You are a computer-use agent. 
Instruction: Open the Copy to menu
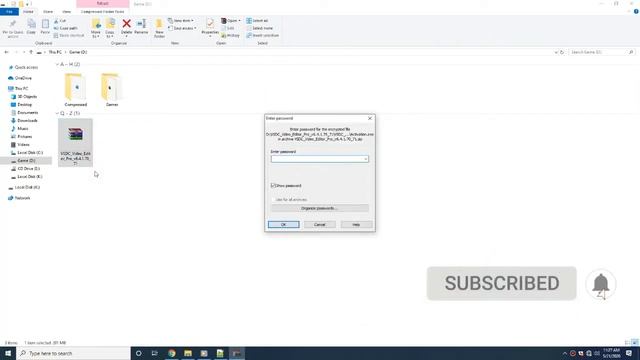click(x=110, y=29)
